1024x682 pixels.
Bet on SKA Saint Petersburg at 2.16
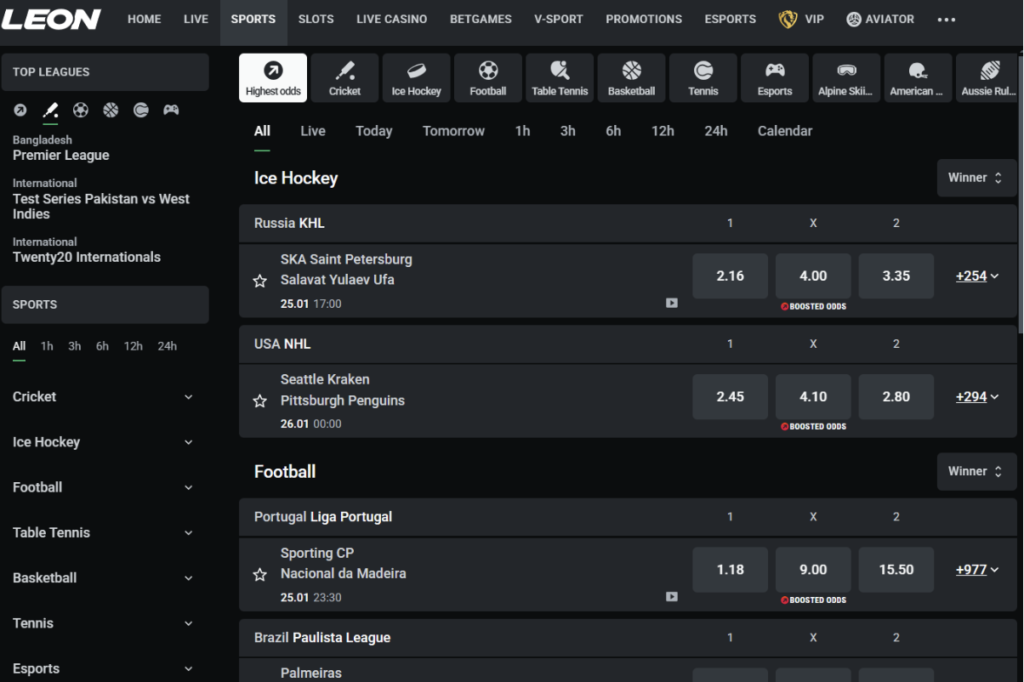[730, 276]
